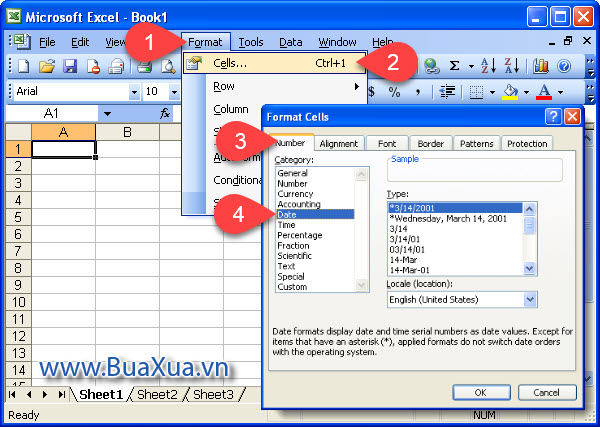
Task: Open the Edit menu
Action: (x=80, y=42)
